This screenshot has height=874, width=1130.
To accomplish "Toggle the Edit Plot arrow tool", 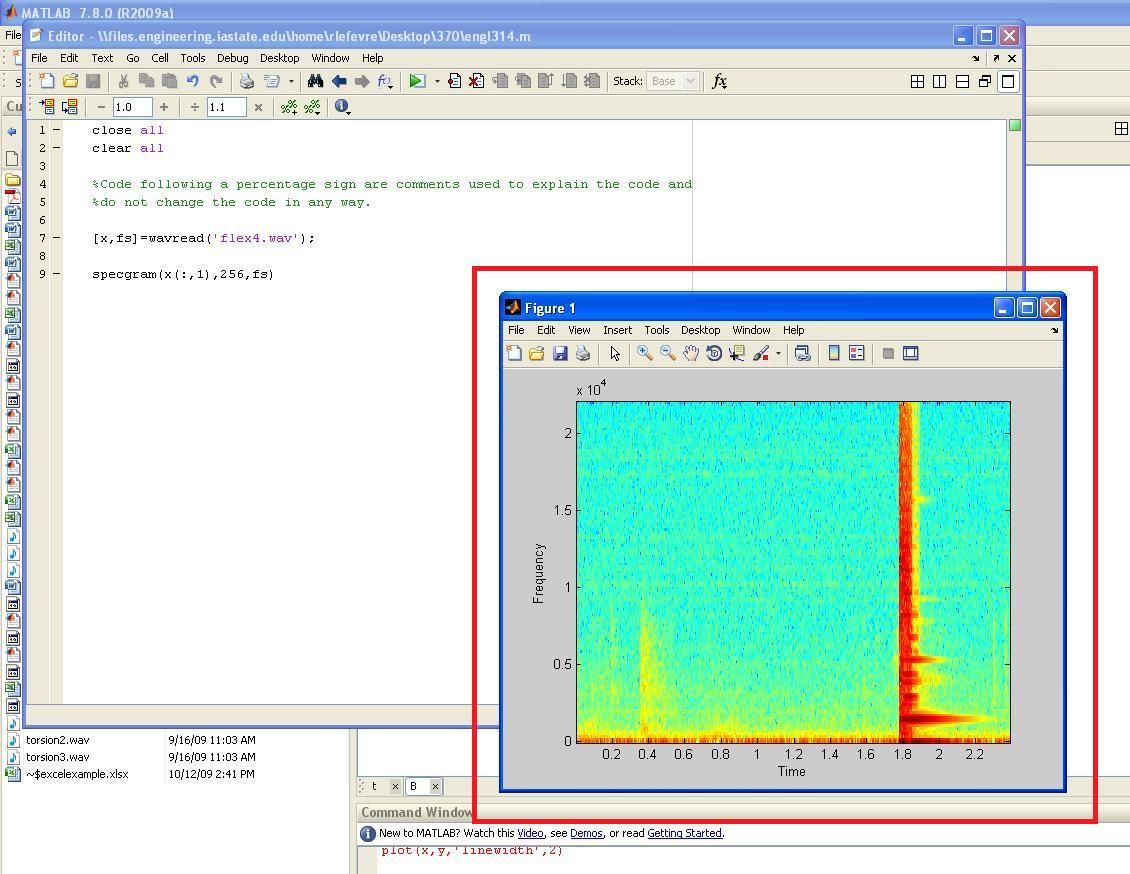I will (613, 352).
